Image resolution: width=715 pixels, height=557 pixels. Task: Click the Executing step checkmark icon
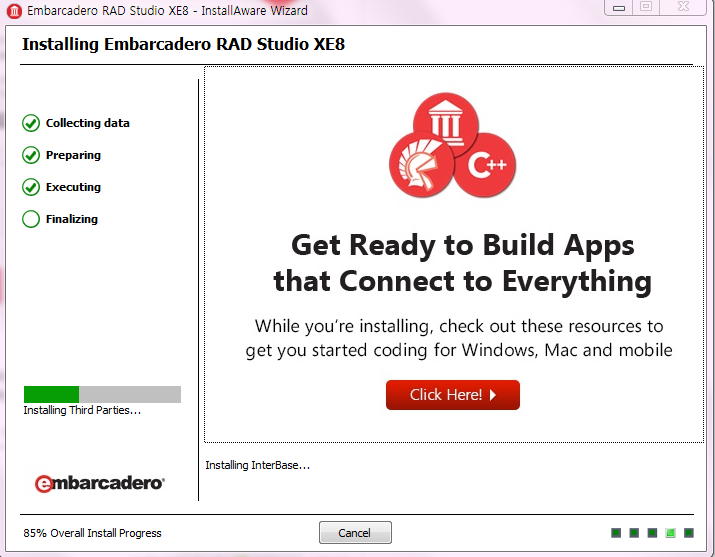click(x=31, y=187)
